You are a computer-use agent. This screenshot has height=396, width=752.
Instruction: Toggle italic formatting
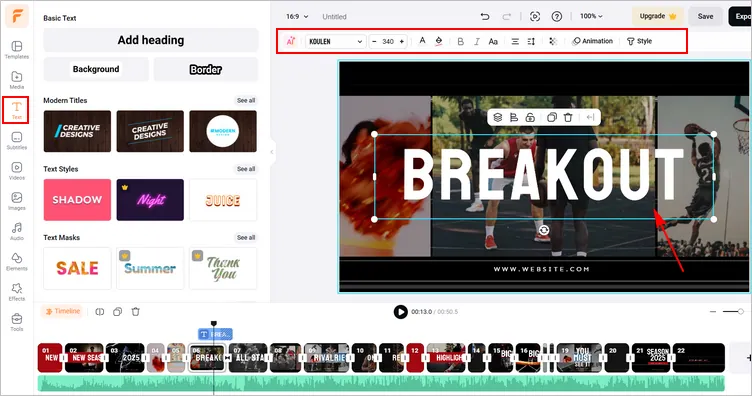click(477, 42)
